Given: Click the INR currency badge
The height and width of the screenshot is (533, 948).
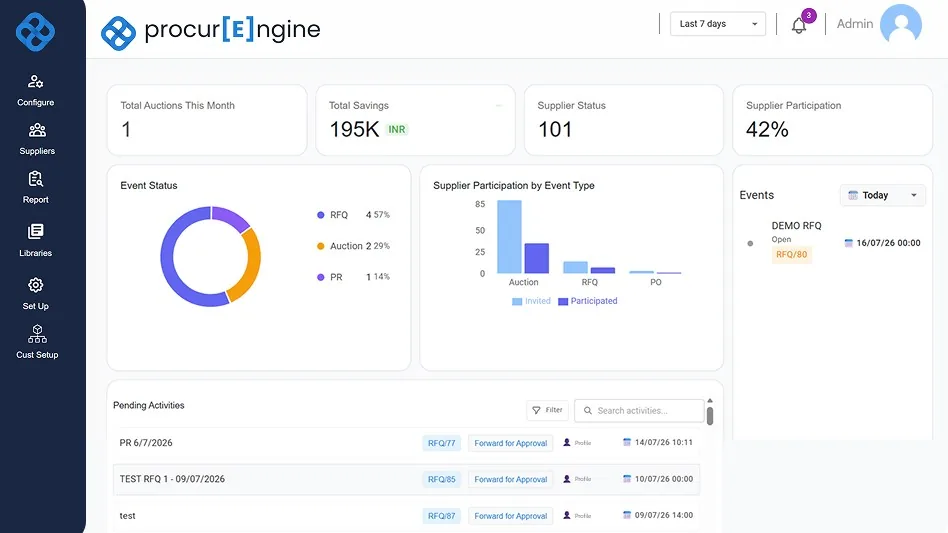Looking at the screenshot, I should coord(397,129).
